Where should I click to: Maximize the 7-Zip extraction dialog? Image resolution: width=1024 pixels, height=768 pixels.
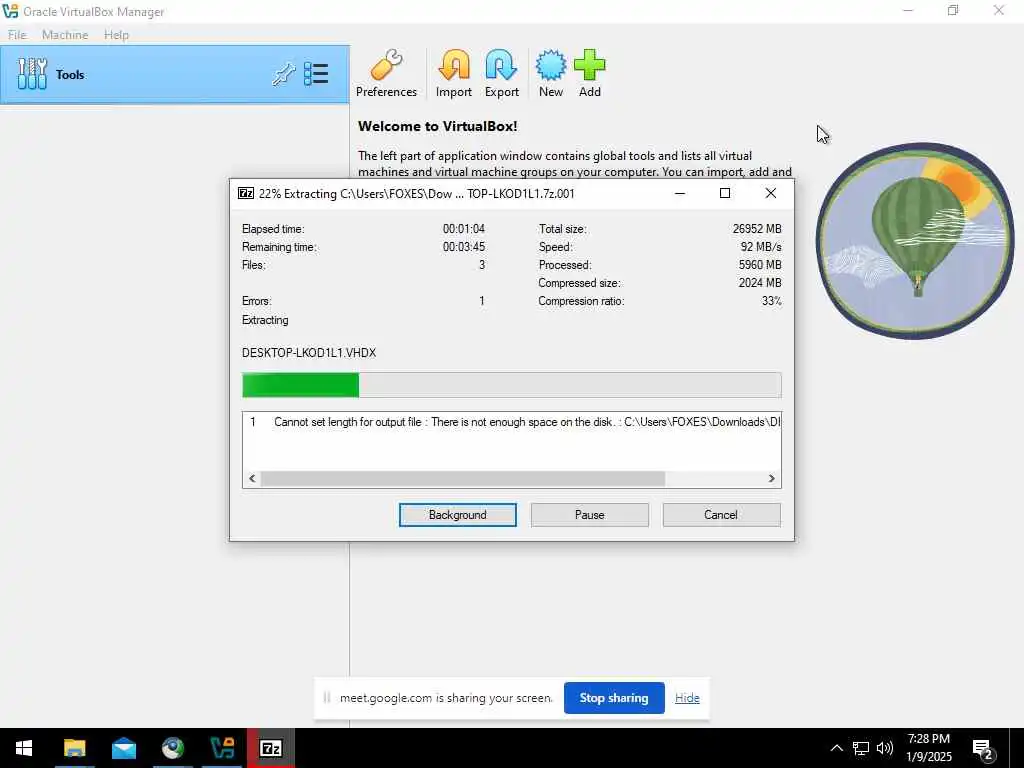(x=724, y=193)
